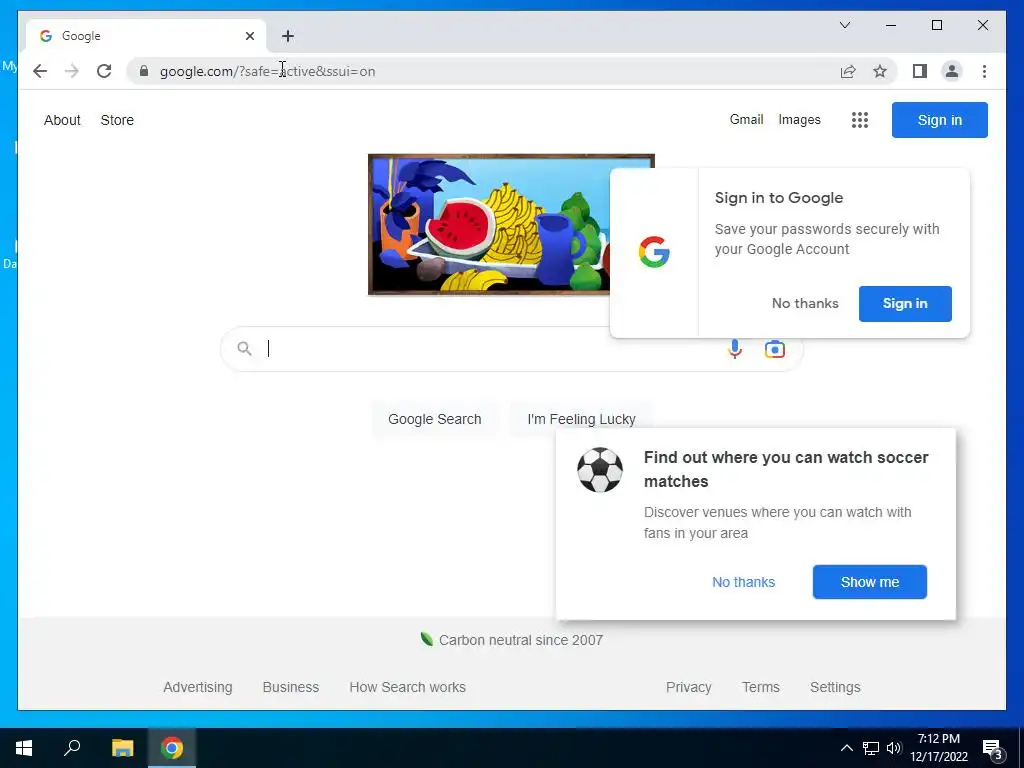The height and width of the screenshot is (768, 1024).
Task: Click the soccer ball icon
Action: pyautogui.click(x=600, y=470)
